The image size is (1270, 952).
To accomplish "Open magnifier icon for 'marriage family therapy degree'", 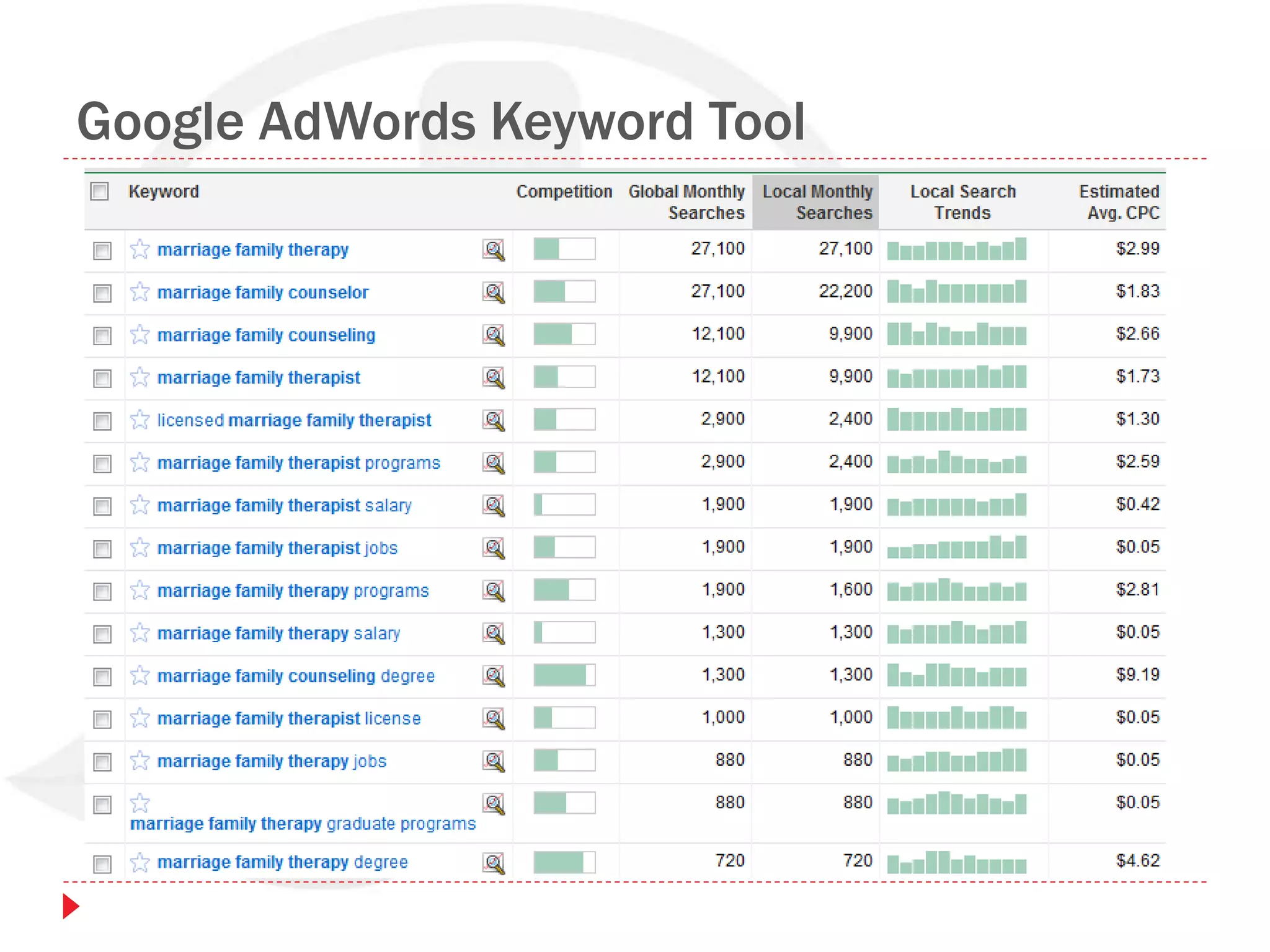I will click(494, 863).
